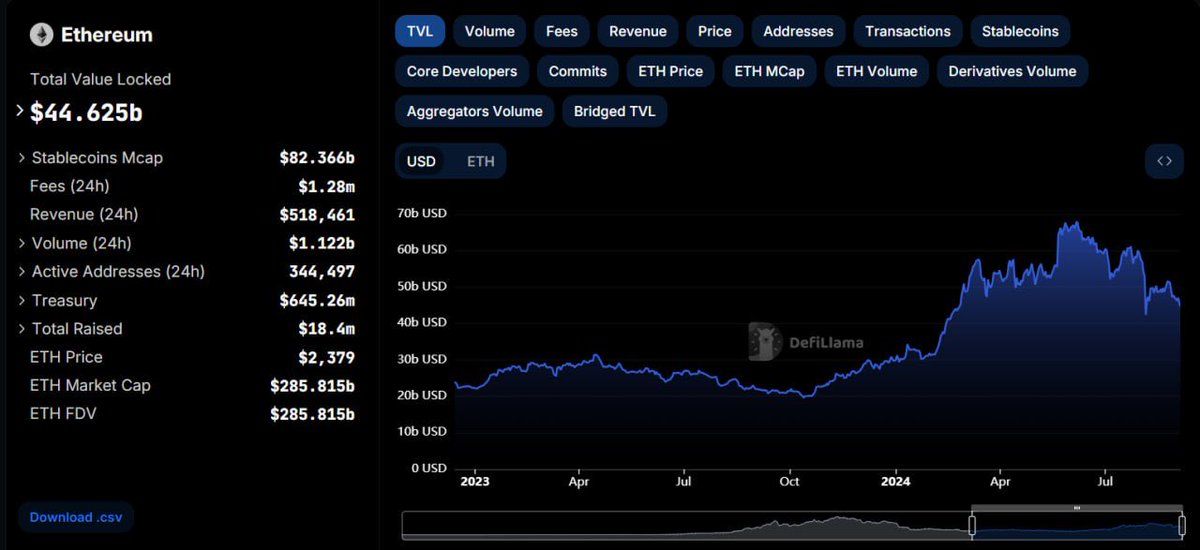The height and width of the screenshot is (550, 1200).
Task: Expand the Treasury row
Action: (x=22, y=300)
